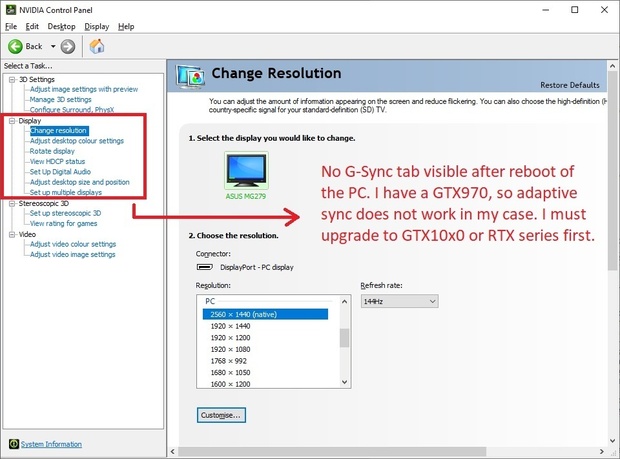Click Restore Defaults
620x459 pixels.
point(570,85)
